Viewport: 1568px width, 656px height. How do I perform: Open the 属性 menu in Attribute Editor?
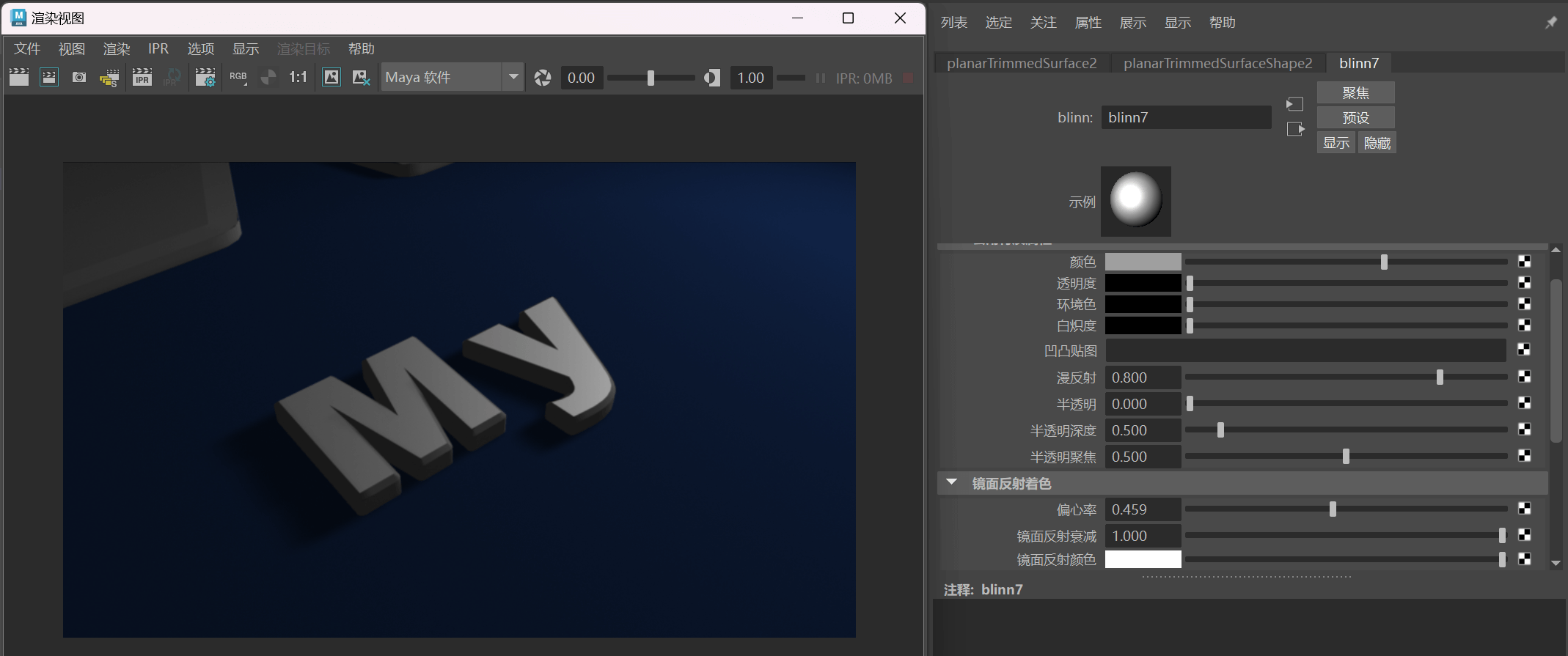click(x=1088, y=23)
